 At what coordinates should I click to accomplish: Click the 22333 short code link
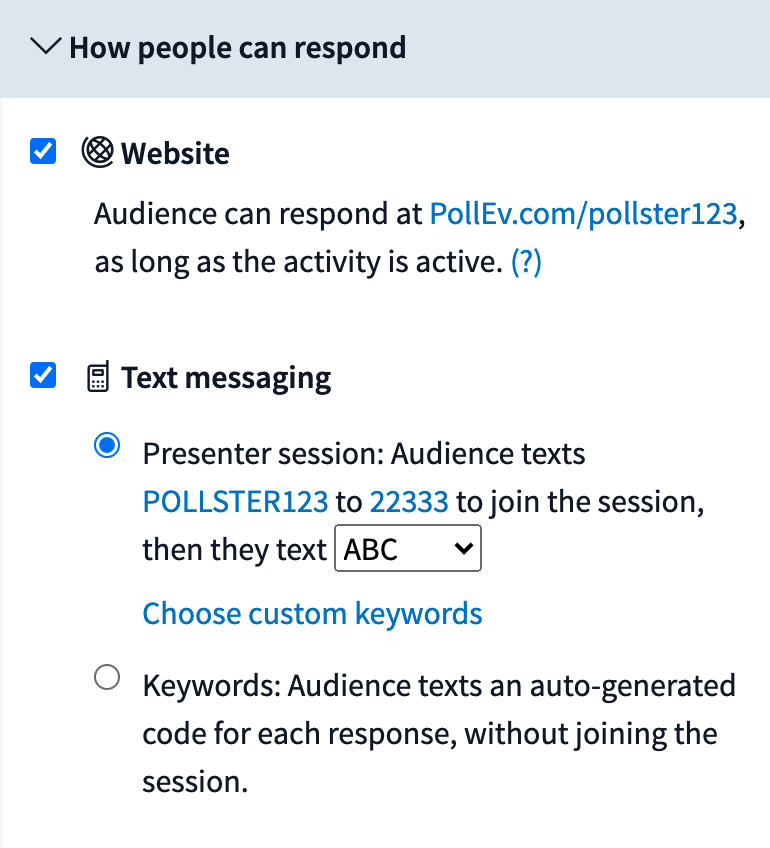click(x=409, y=501)
